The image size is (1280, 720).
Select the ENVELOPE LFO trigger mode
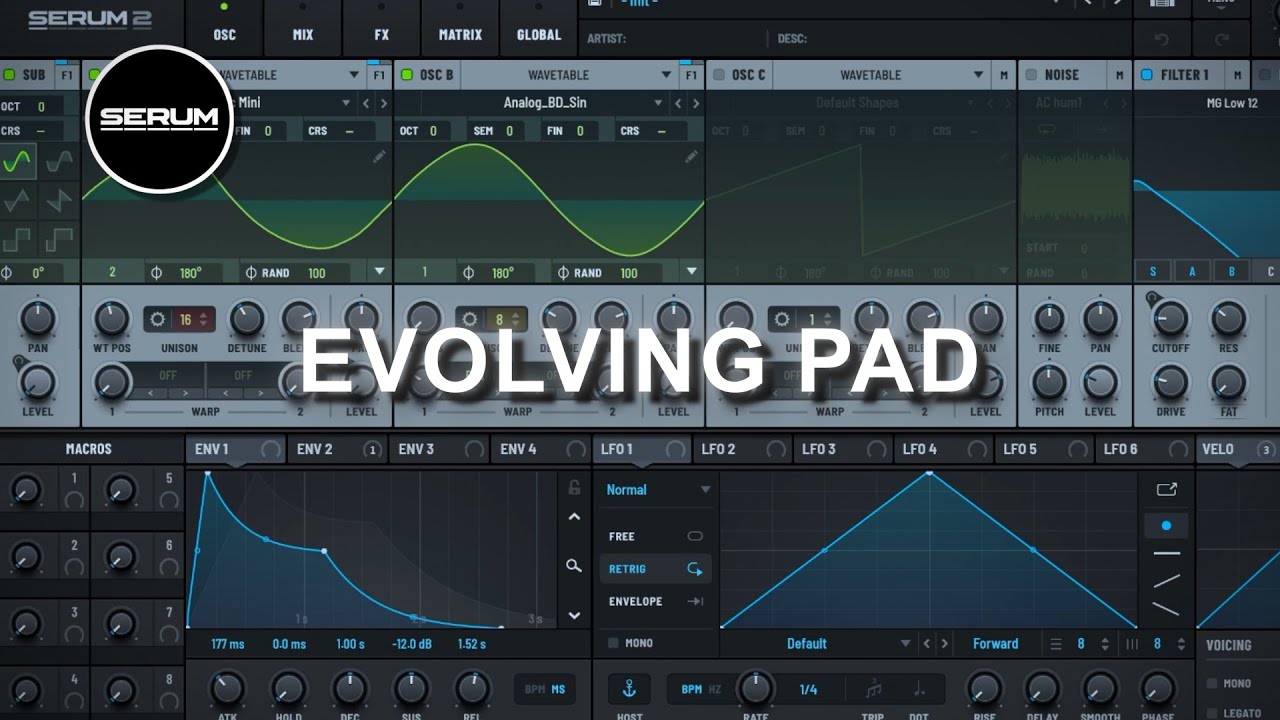pyautogui.click(x=656, y=601)
